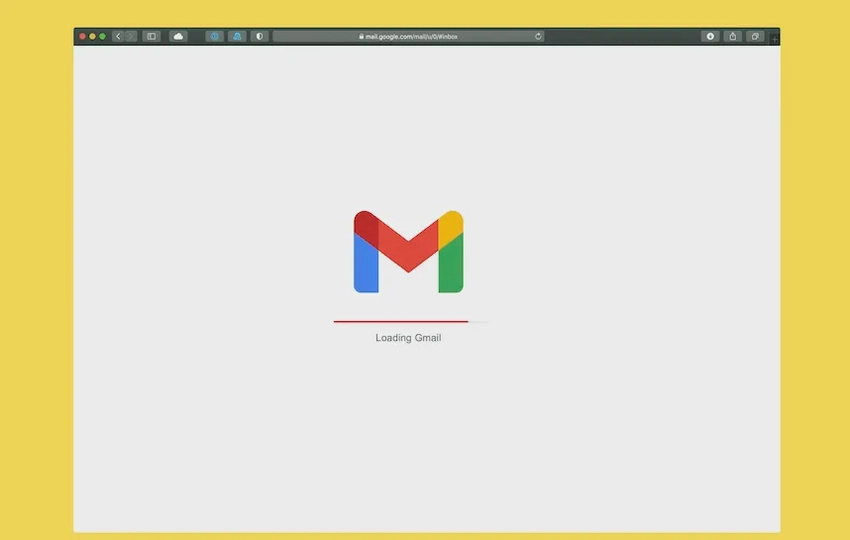Open the first blue extension icon
This screenshot has width=850, height=540.
pyautogui.click(x=215, y=36)
